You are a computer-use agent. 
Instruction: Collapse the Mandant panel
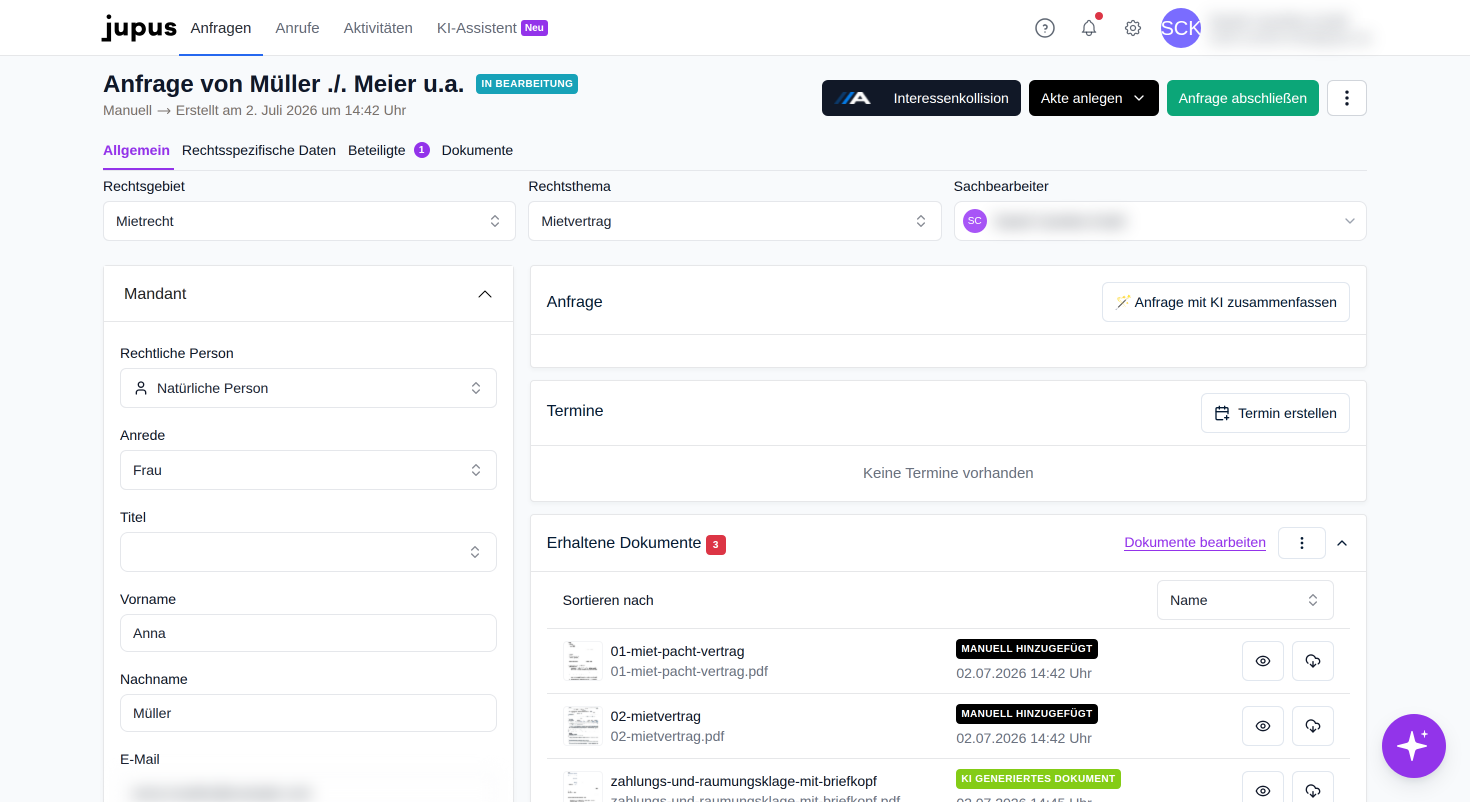point(485,294)
